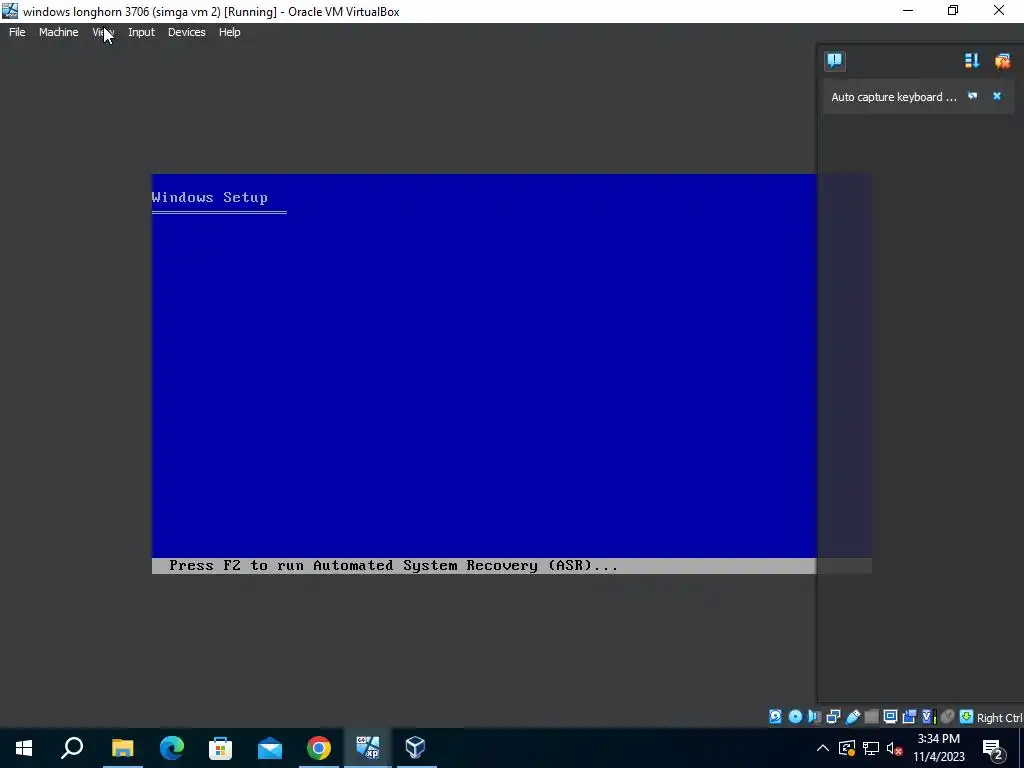This screenshot has height=768, width=1024.
Task: Click the Windows Setup heading in VM
Action: pyautogui.click(x=210, y=197)
